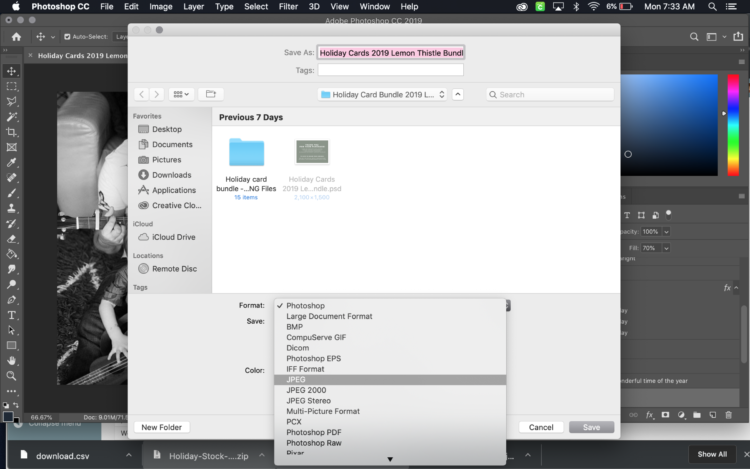Select the Magic Wand tool
750x469 pixels.
[x=11, y=117]
